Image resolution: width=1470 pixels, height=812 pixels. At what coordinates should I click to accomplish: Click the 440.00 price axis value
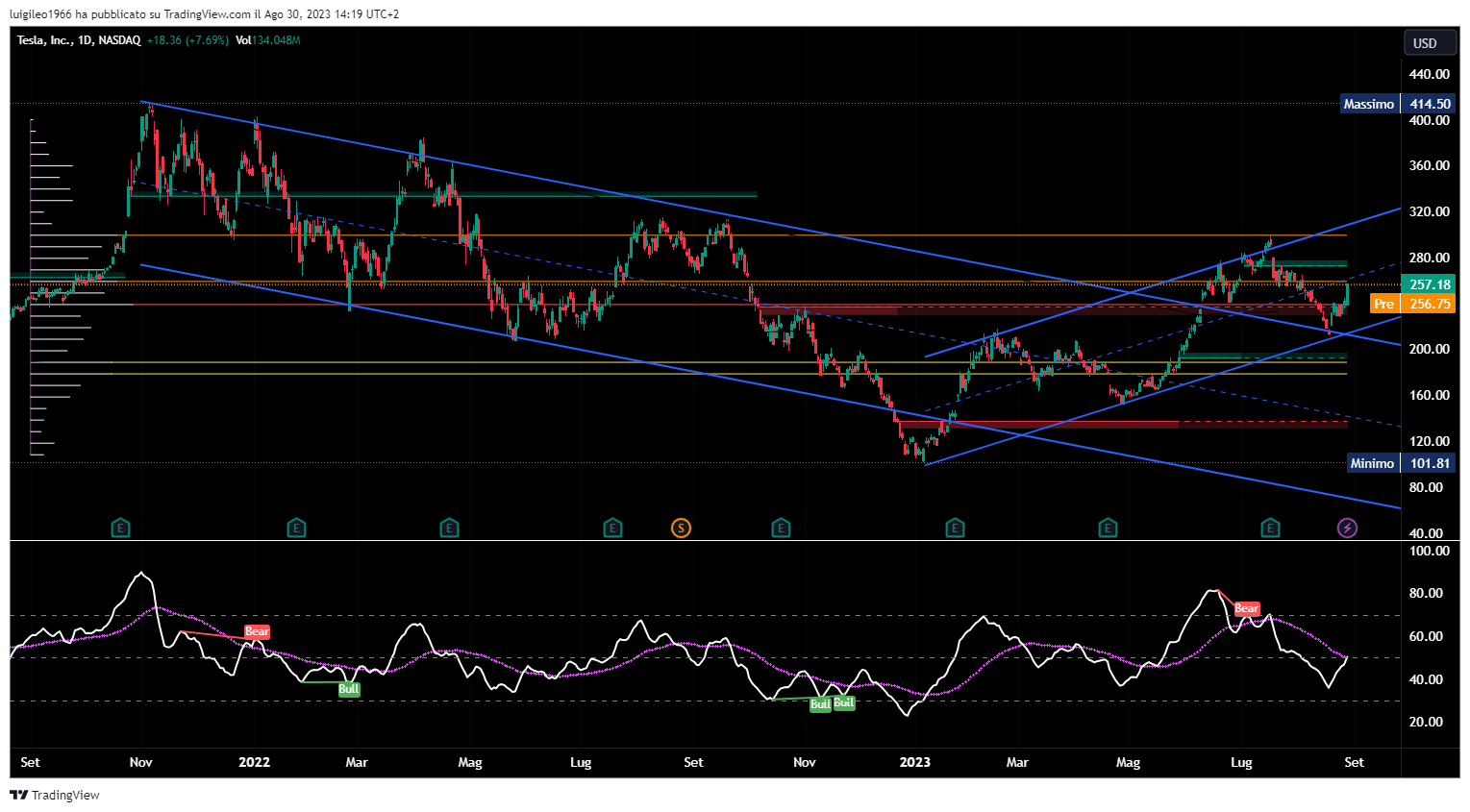point(1429,74)
